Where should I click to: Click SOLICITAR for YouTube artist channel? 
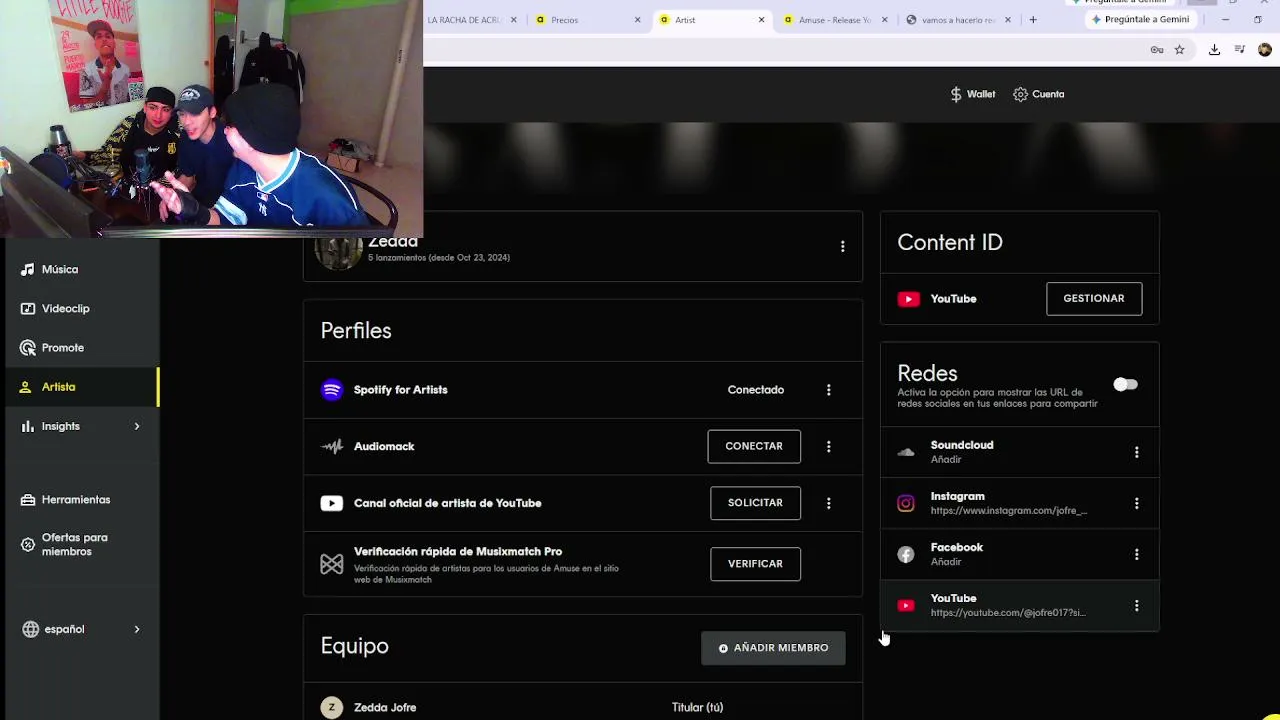click(x=755, y=503)
